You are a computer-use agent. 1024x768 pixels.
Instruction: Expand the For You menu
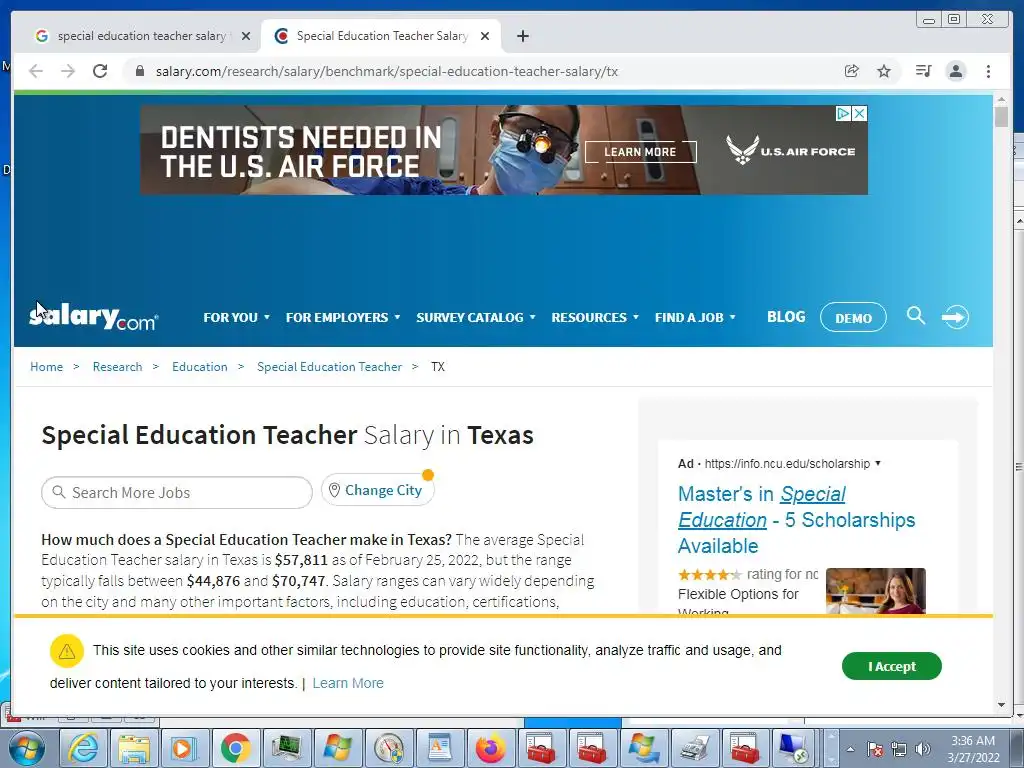pyautogui.click(x=236, y=317)
